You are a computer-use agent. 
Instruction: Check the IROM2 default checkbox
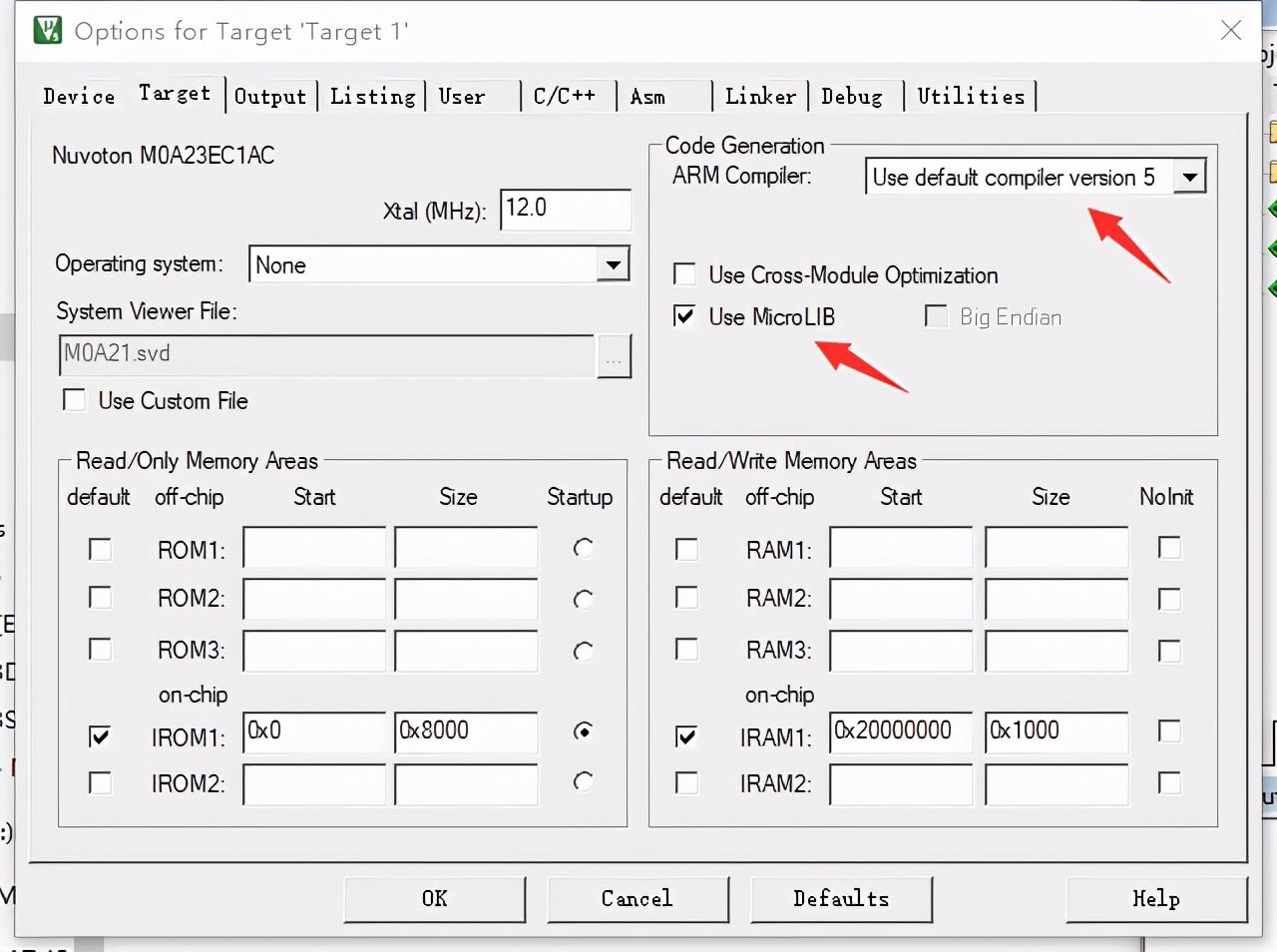click(100, 782)
